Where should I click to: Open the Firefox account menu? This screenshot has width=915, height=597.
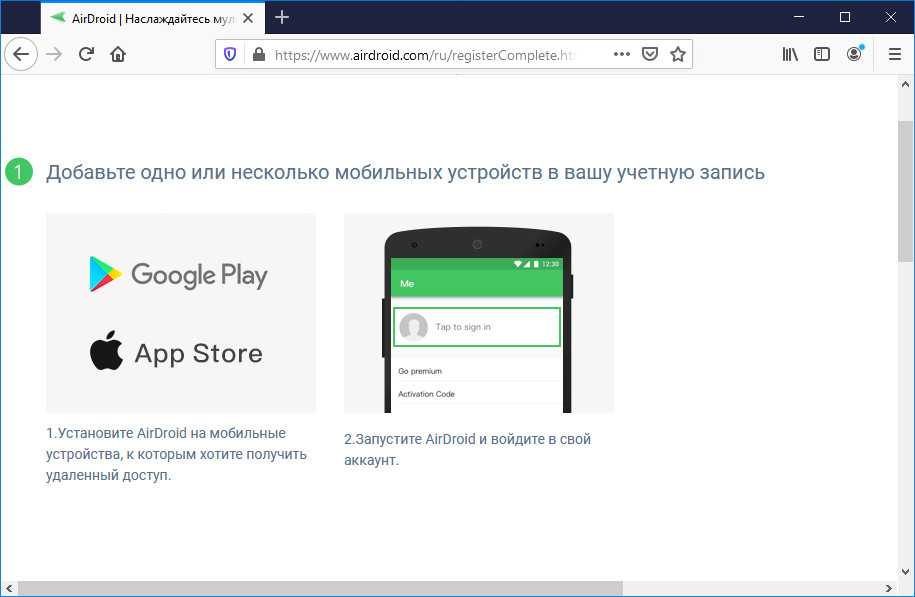point(854,55)
